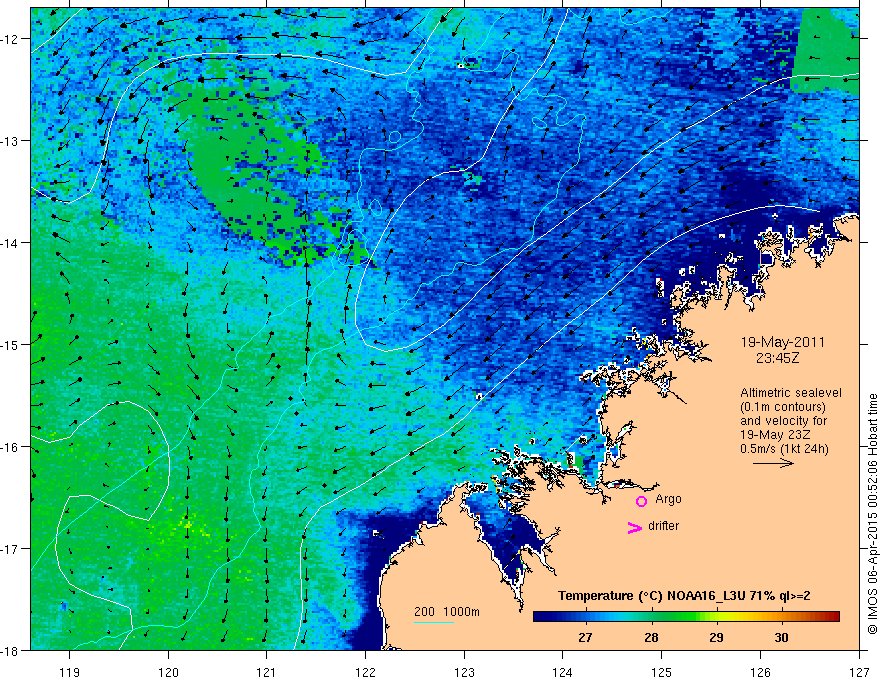Click the '200 1000m' depth label
This screenshot has width=880, height=680.
pos(447,612)
